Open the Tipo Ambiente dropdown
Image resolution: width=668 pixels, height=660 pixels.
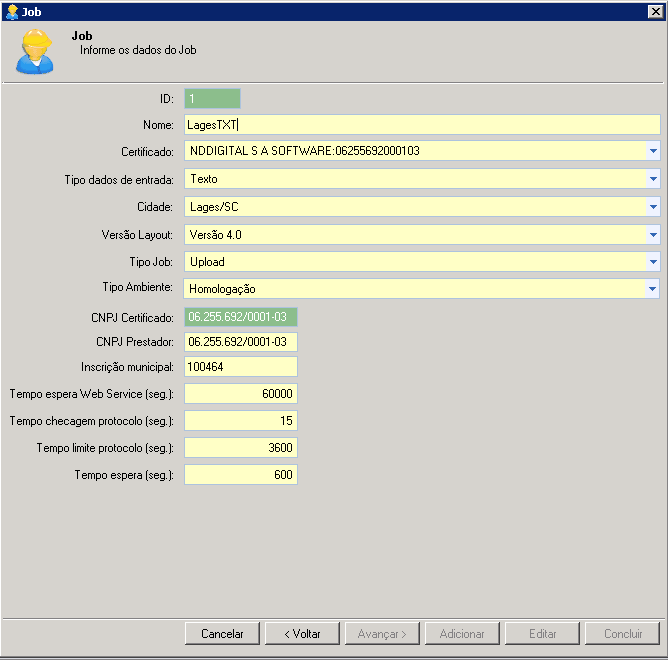coord(652,289)
